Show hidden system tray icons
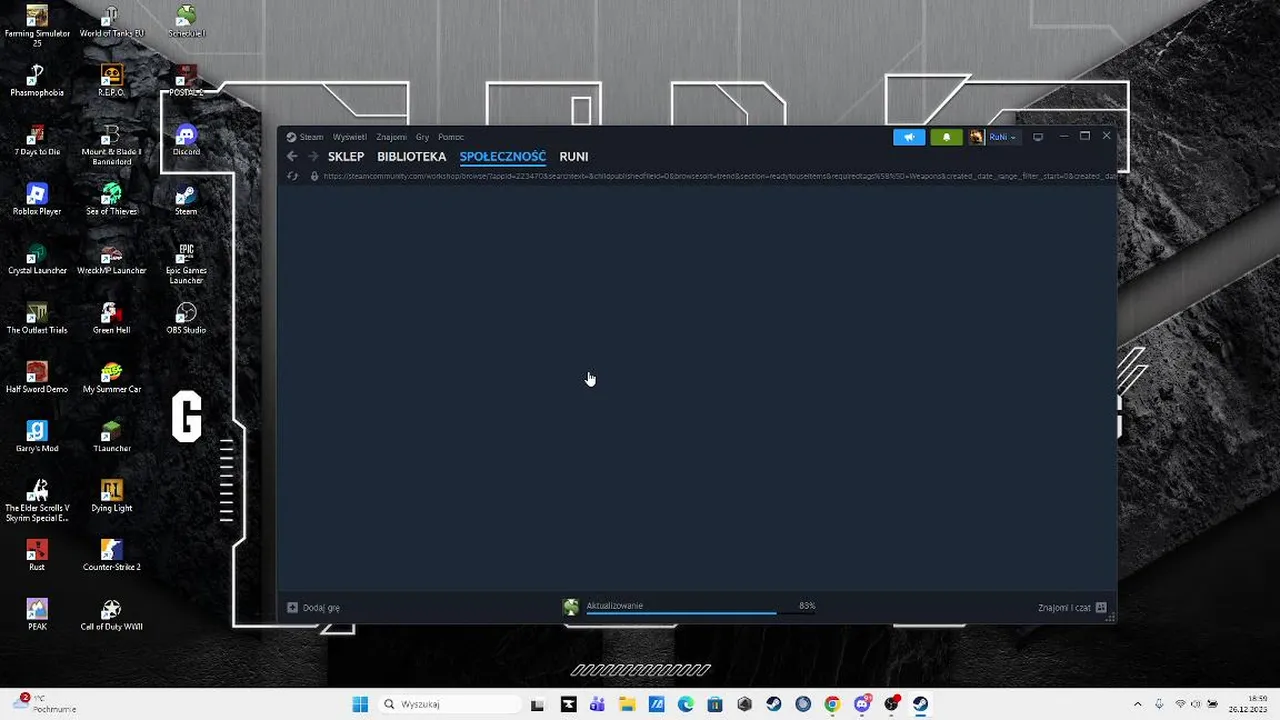Viewport: 1280px width, 720px height. coord(1137,704)
